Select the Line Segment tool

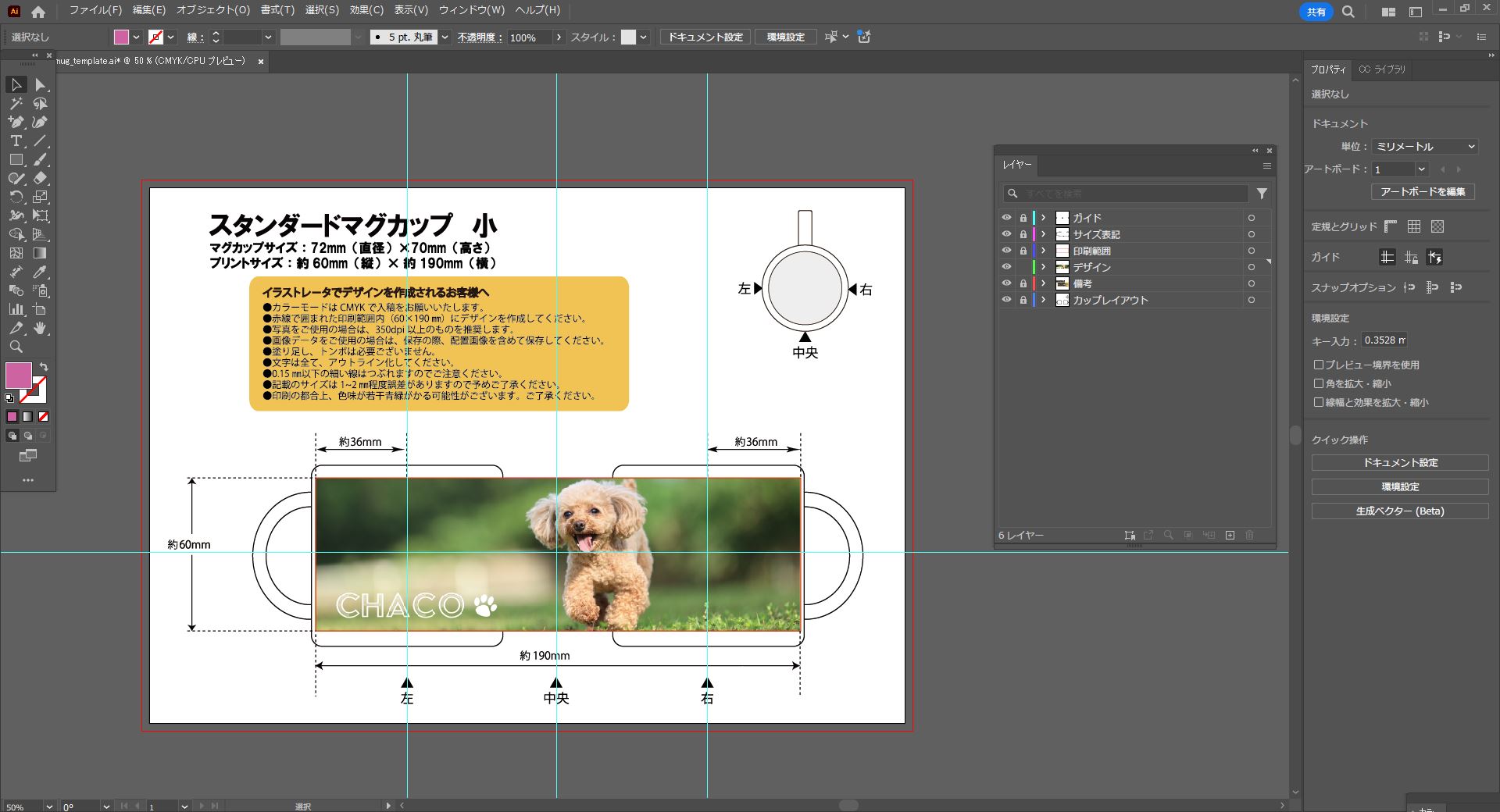click(x=41, y=141)
